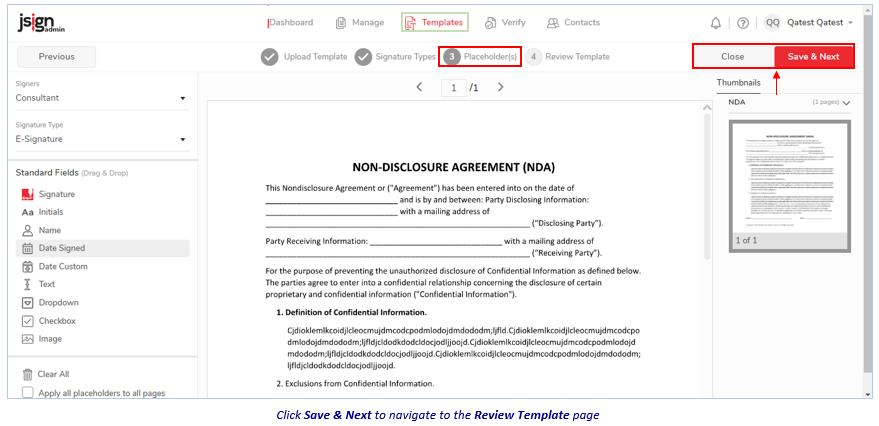Open notifications bell icon
Viewport: 879px width, 426px height.
tap(716, 23)
